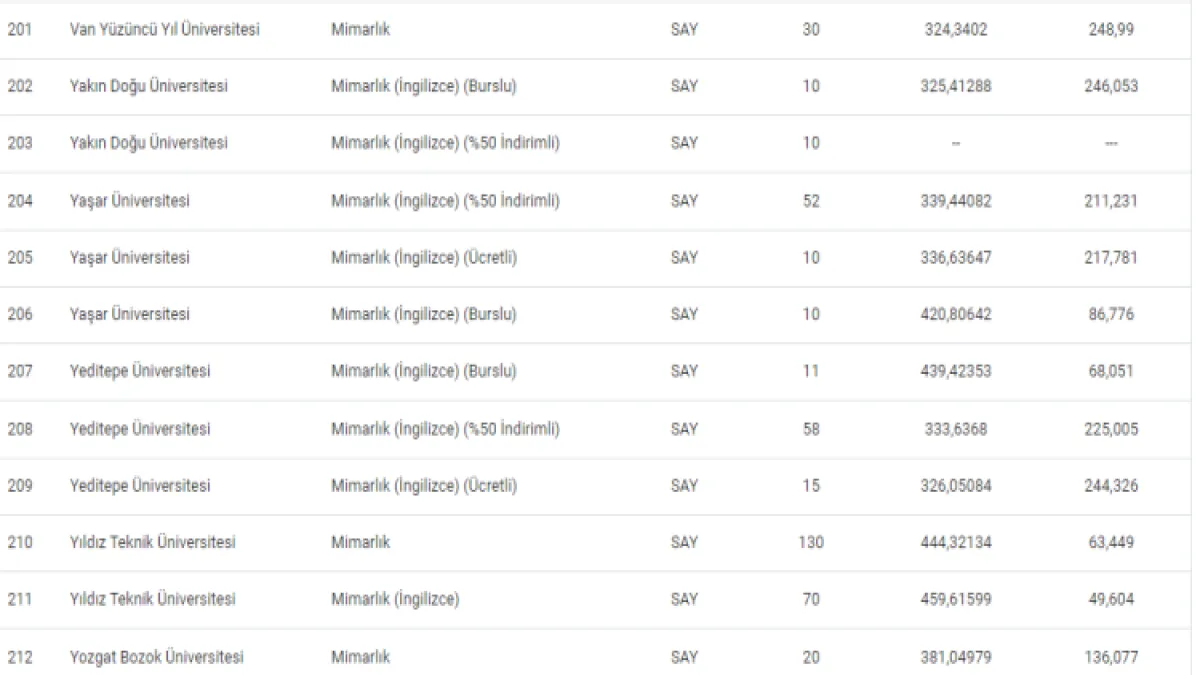Click the quota value 58
The image size is (1200, 675).
811,429
